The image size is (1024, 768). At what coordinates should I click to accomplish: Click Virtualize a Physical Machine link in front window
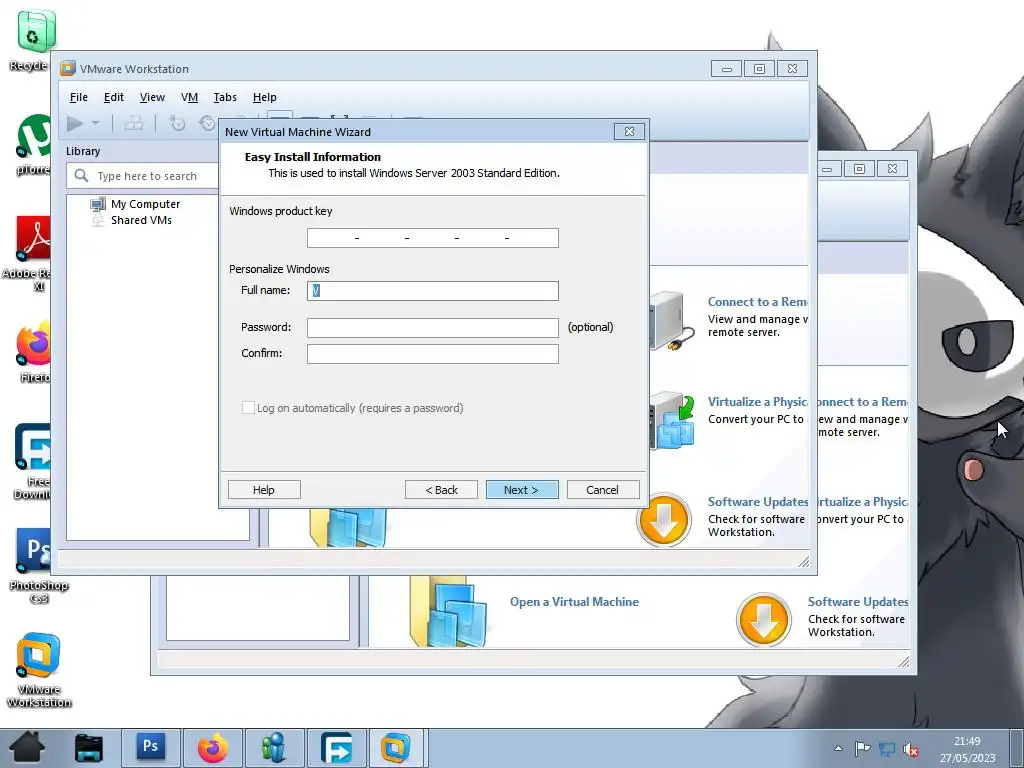click(758, 402)
